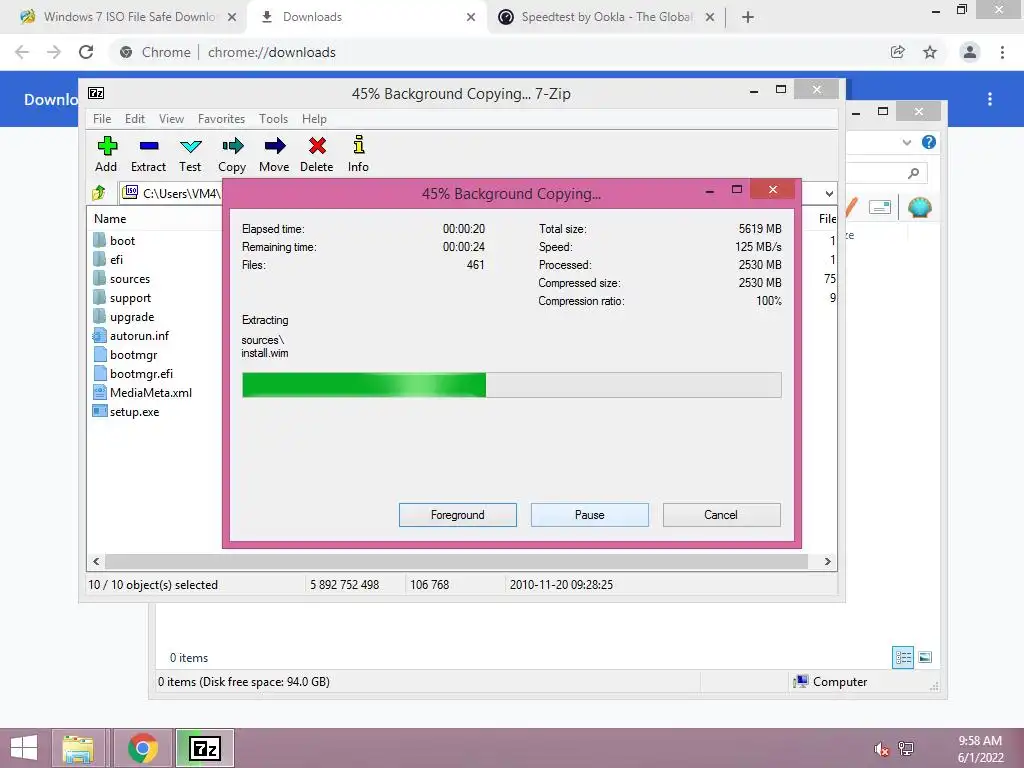The height and width of the screenshot is (768, 1024).
Task: Open the Help menu in 7-Zip
Action: tap(314, 119)
